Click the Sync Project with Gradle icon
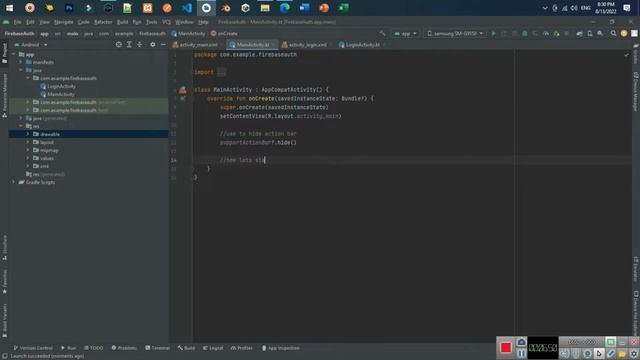The height and width of the screenshot is (360, 640). tap(579, 33)
